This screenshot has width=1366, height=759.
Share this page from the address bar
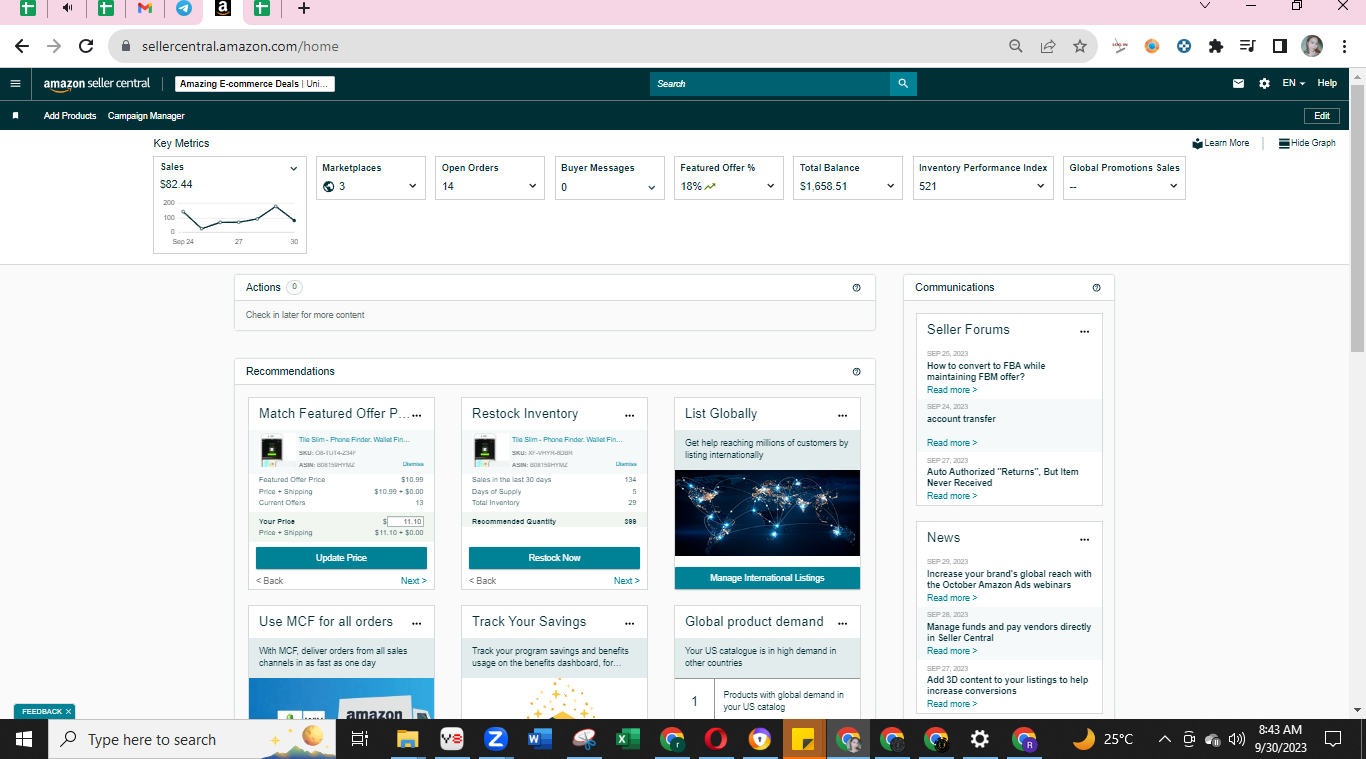pos(1048,46)
